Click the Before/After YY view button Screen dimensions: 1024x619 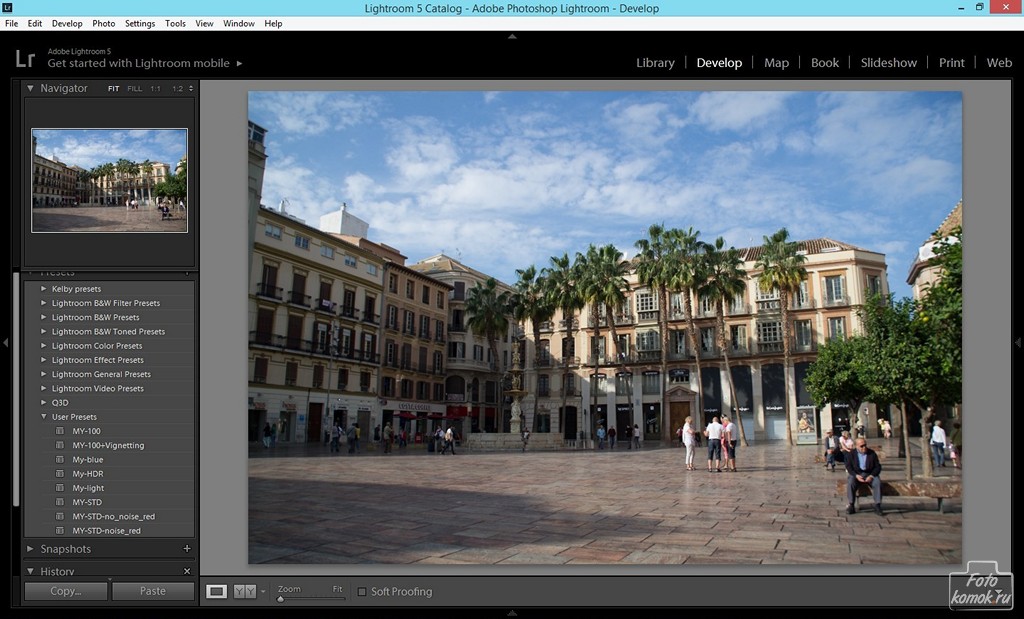coord(244,592)
